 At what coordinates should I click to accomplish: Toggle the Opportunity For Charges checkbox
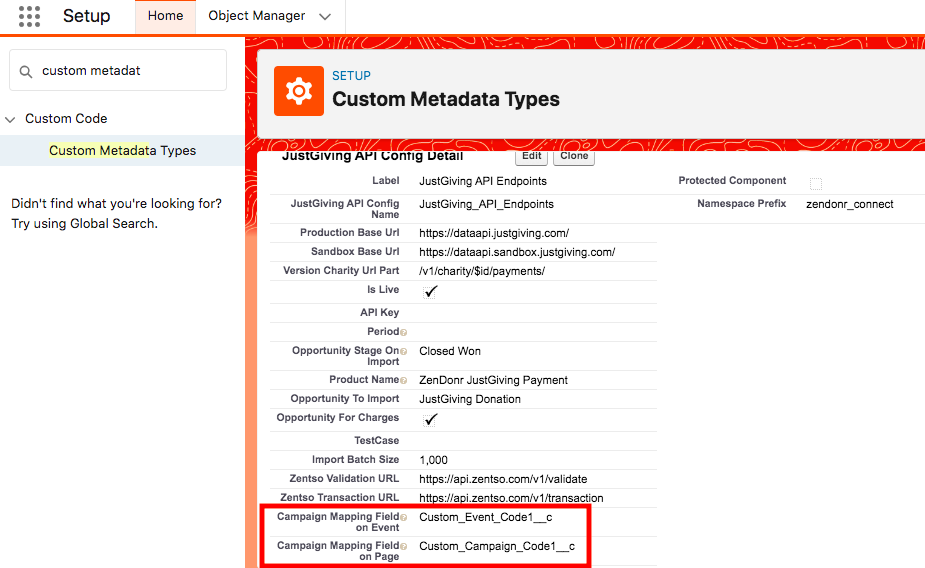(431, 419)
